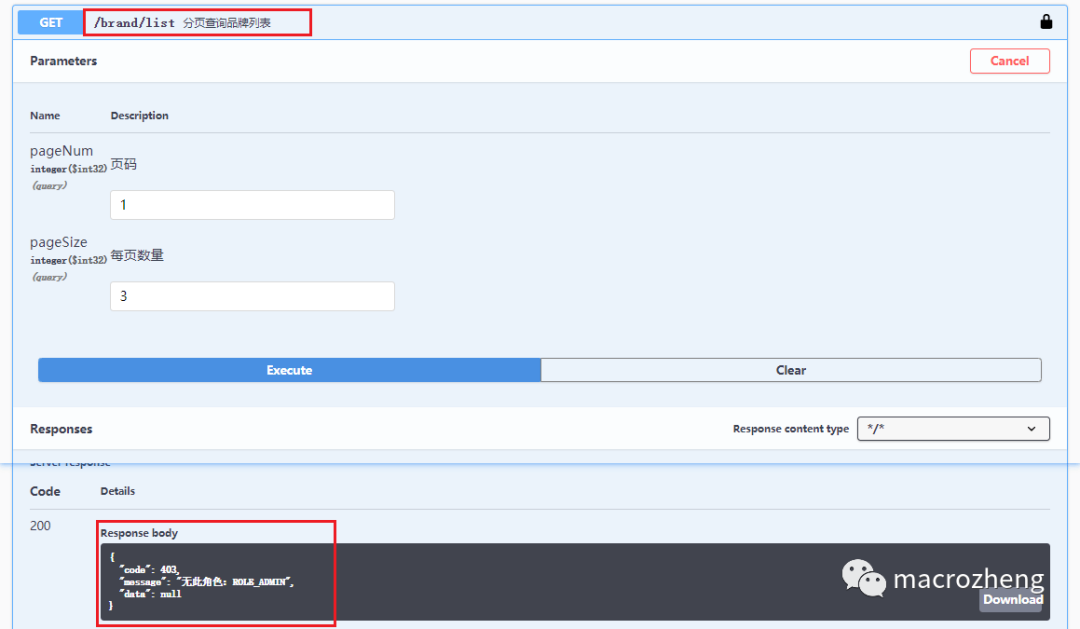Screen dimensions: 1080x629
Task: Select the Responses section heading
Action: coord(61,429)
